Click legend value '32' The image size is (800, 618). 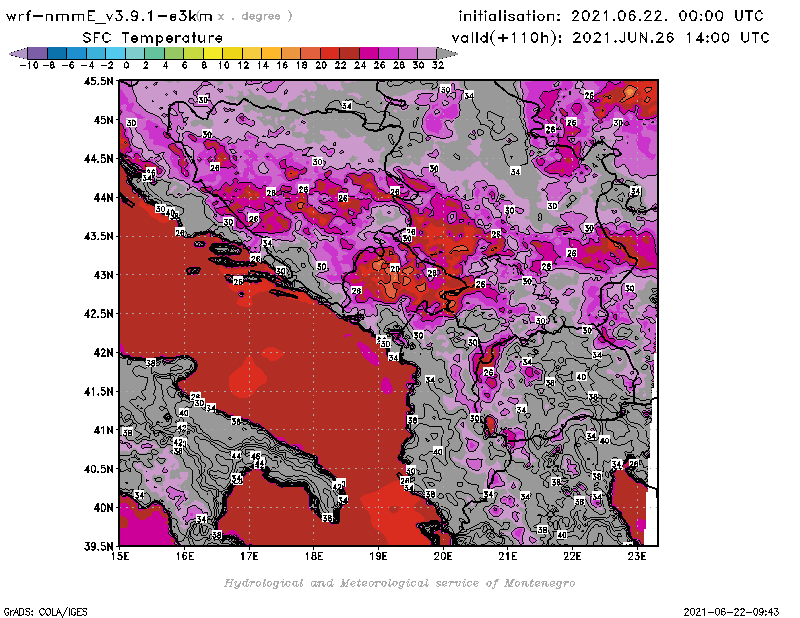coord(438,65)
